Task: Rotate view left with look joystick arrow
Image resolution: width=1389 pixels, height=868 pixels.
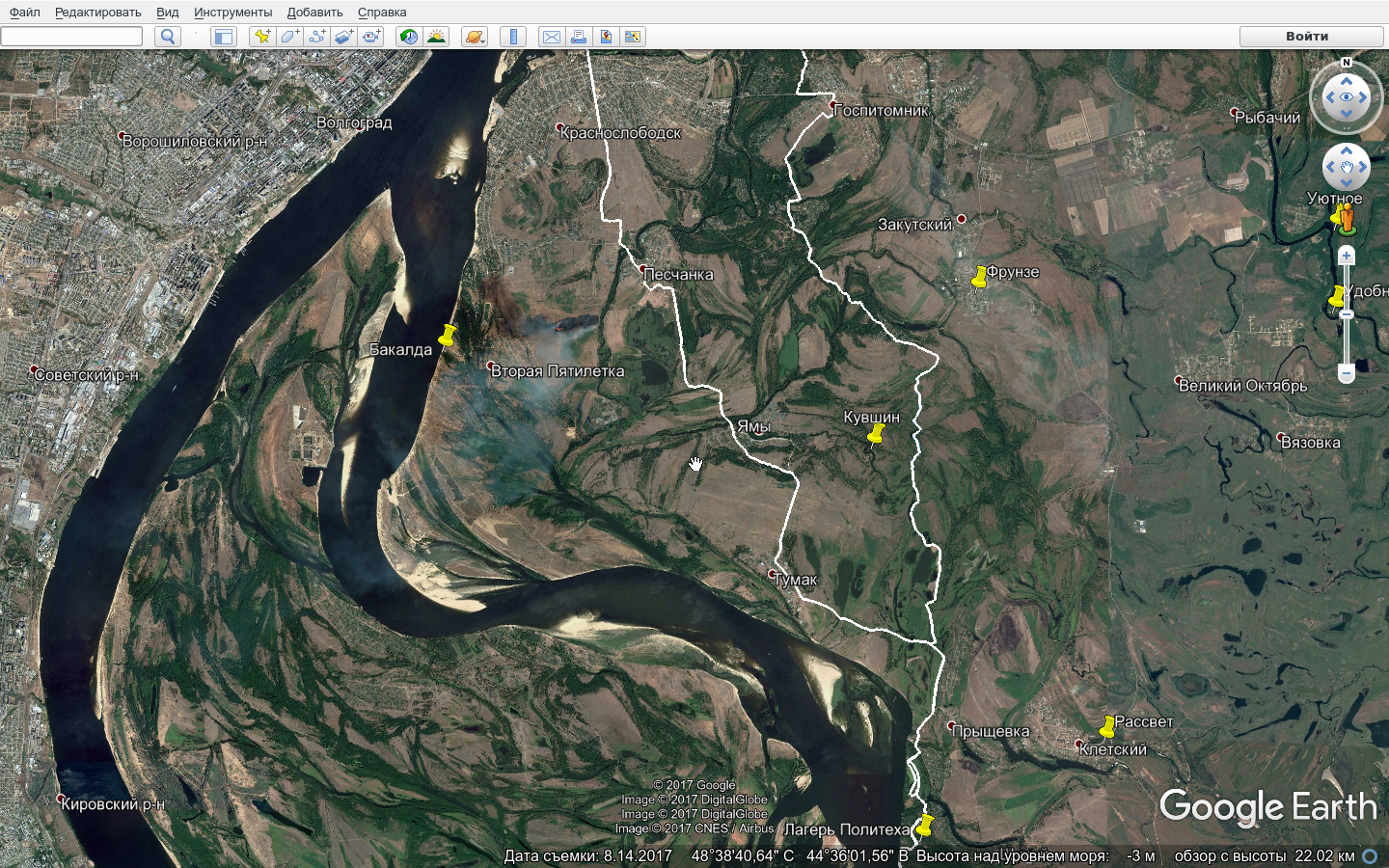Action: (x=1330, y=97)
